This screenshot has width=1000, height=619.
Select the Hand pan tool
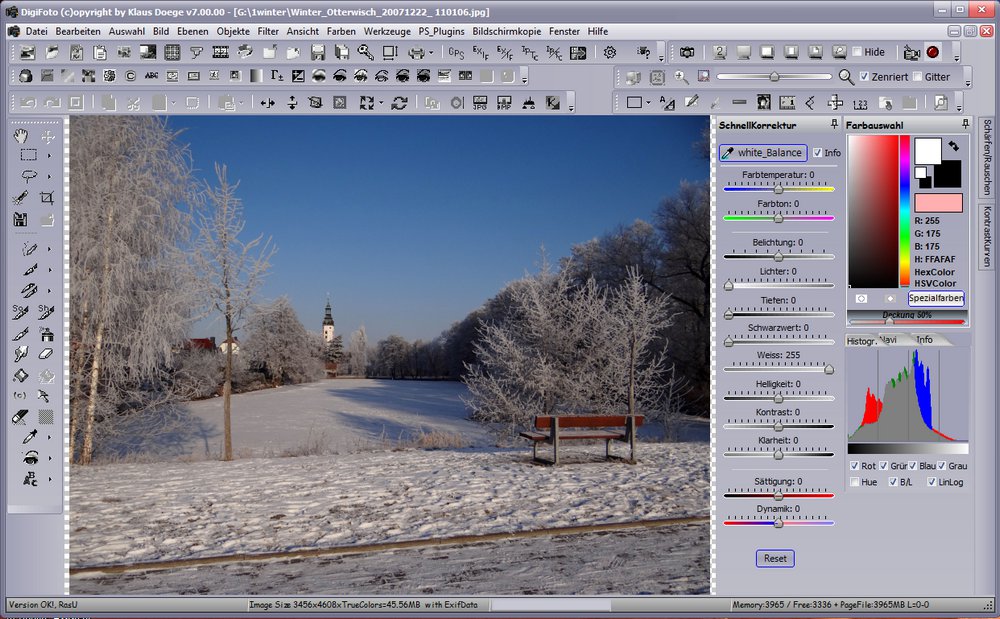point(21,136)
